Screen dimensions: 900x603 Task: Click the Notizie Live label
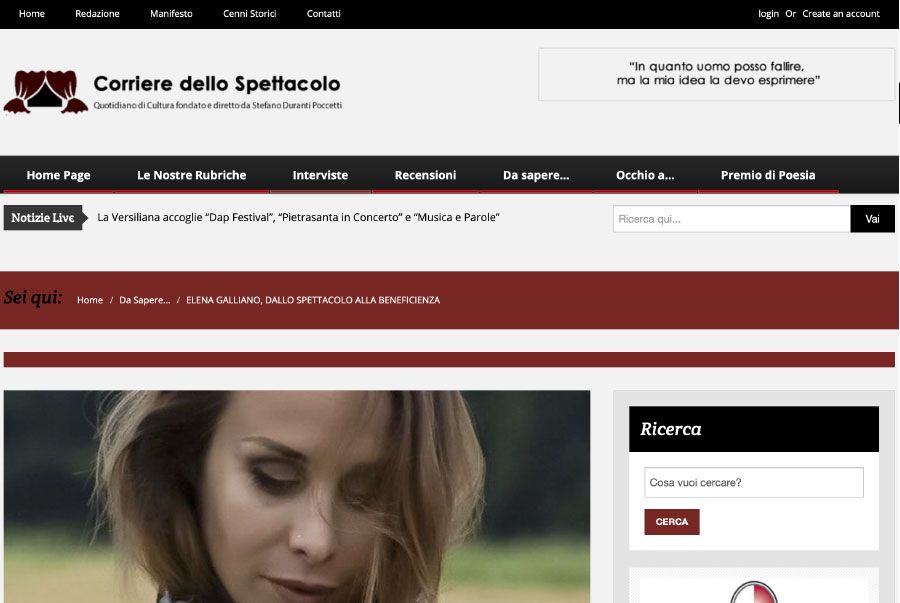45,217
